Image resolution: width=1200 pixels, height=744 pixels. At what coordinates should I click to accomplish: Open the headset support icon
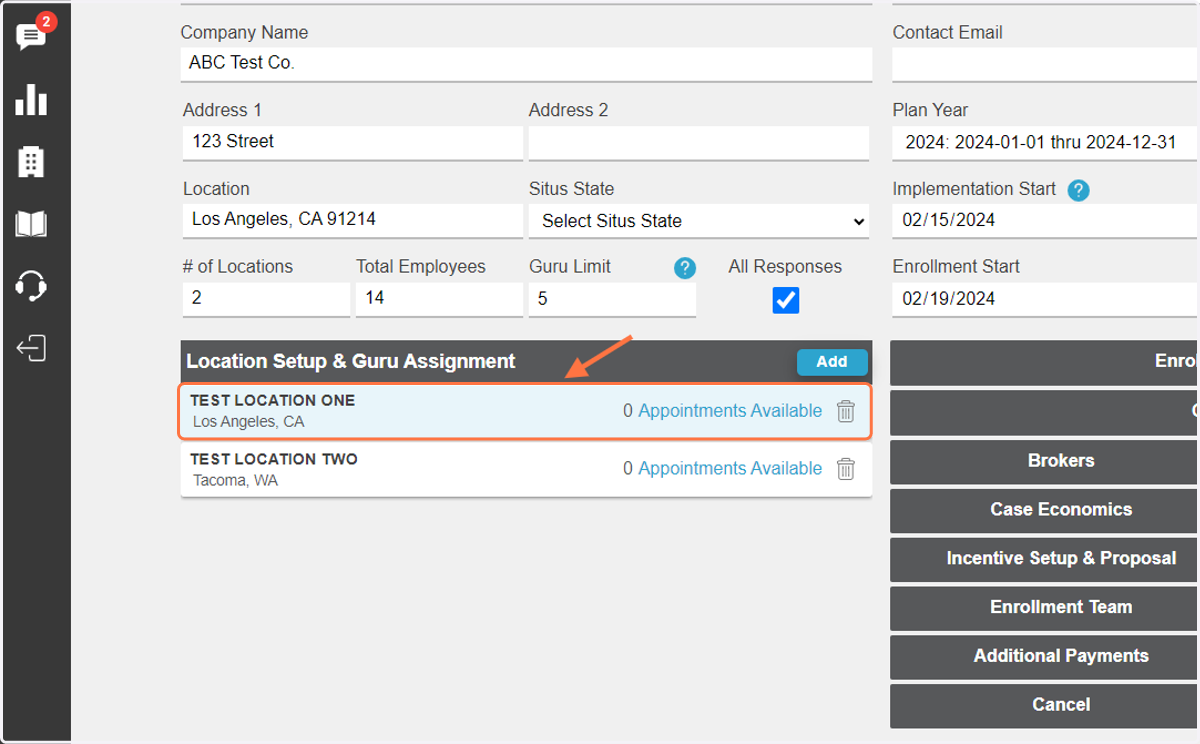(x=32, y=286)
